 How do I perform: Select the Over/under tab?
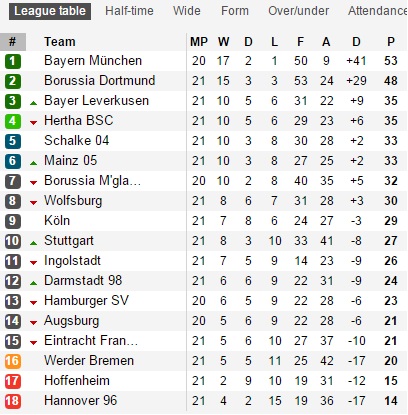pos(299,11)
